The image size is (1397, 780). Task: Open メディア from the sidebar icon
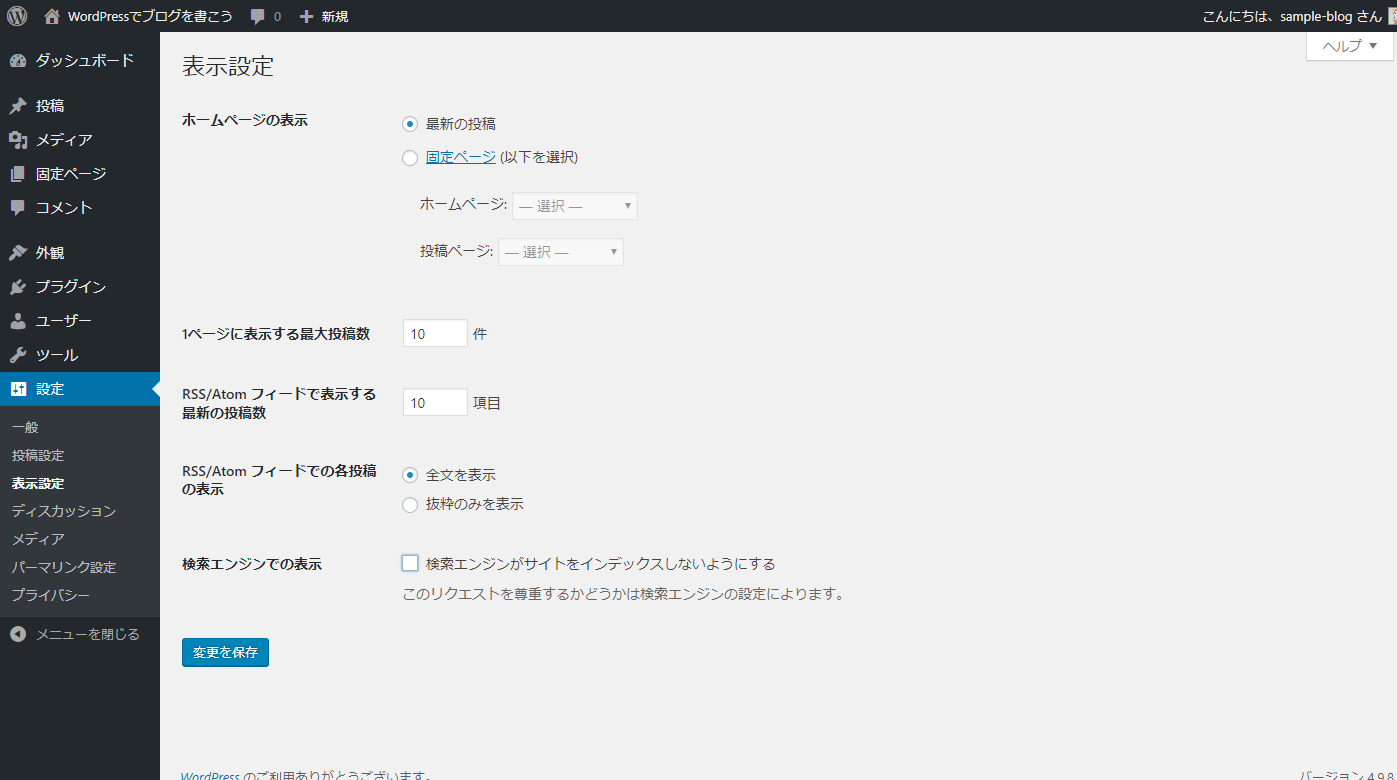[x=17, y=139]
